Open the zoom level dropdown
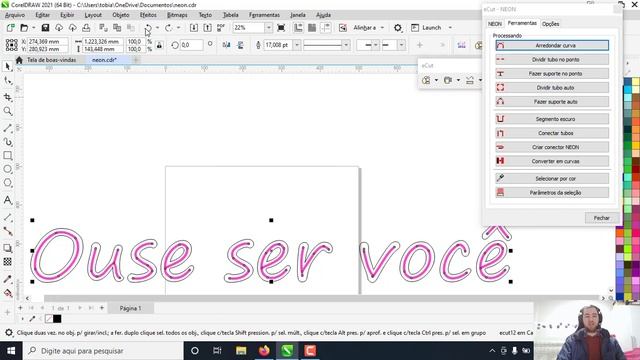Screen dimensions: 640x360 coord(269,28)
